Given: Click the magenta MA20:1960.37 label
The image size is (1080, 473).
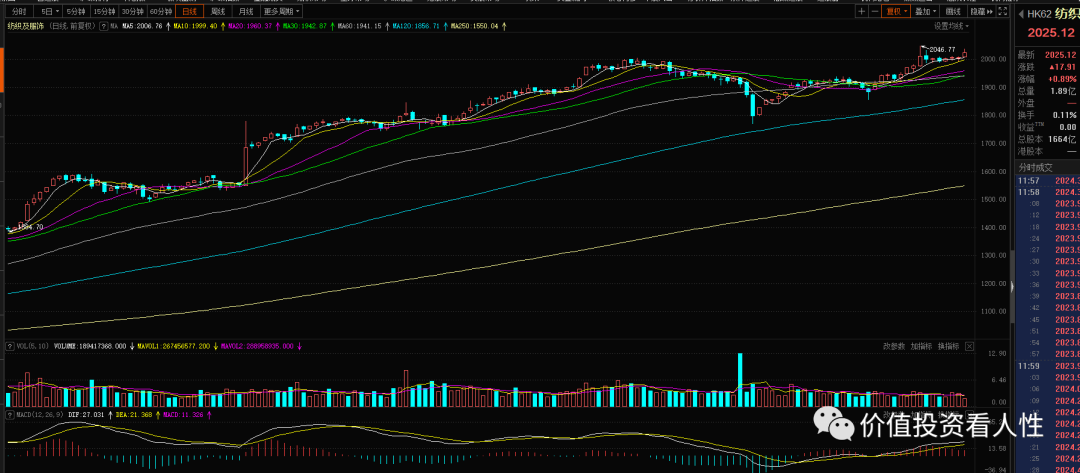Looking at the screenshot, I should click(x=250, y=26).
